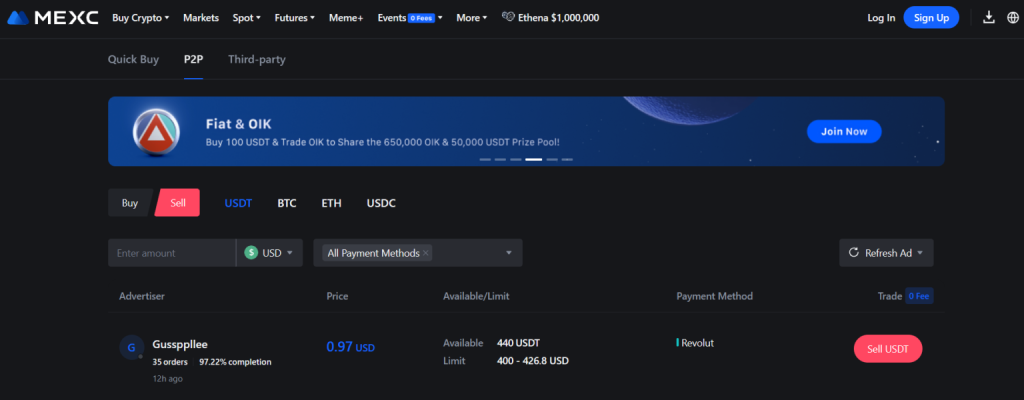
Task: Open the download app icon
Action: pyautogui.click(x=989, y=17)
